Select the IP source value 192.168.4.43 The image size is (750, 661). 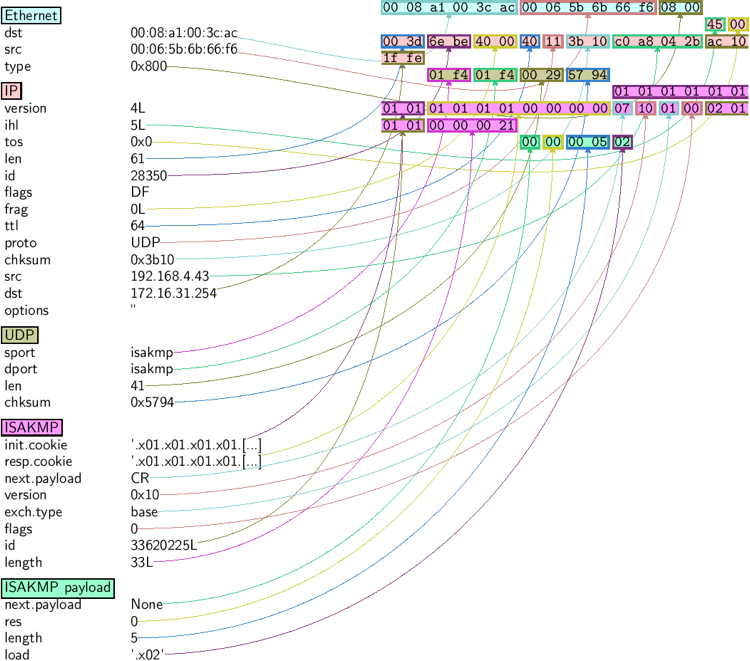(x=170, y=275)
